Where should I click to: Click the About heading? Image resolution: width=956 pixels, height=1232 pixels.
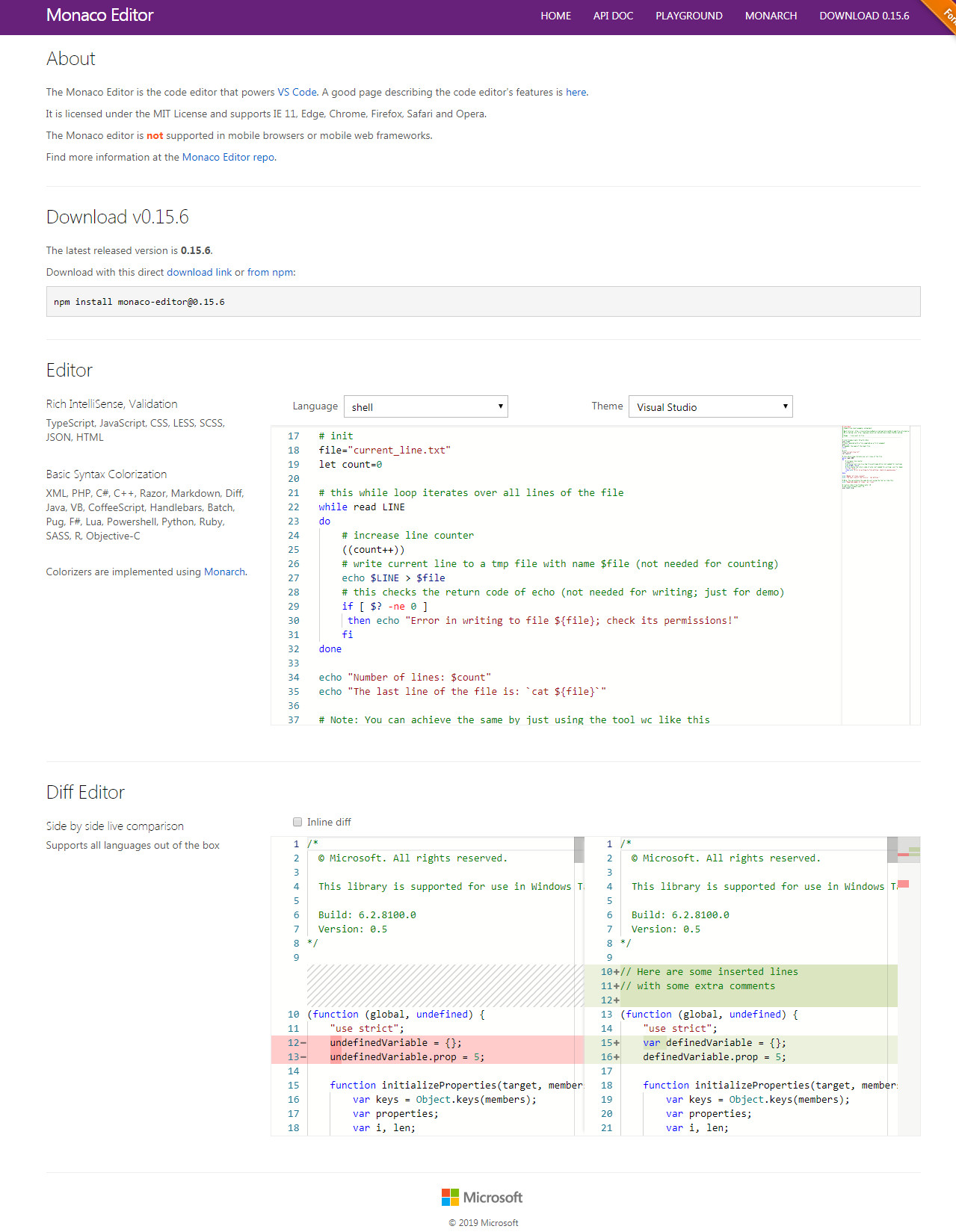point(71,58)
